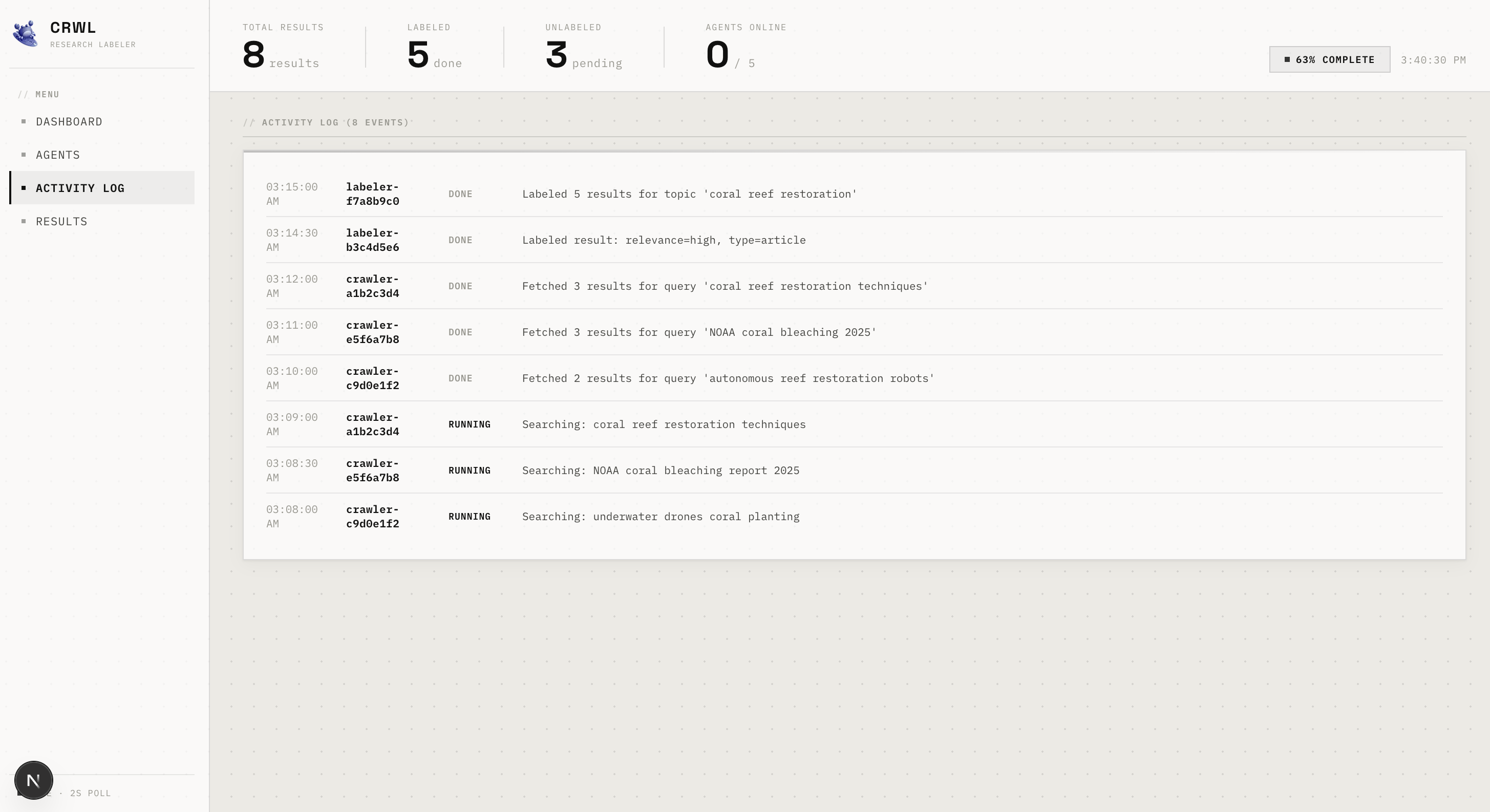Viewport: 1490px width, 812px height.
Task: Click the square bullet beside Agents
Action: (24, 155)
